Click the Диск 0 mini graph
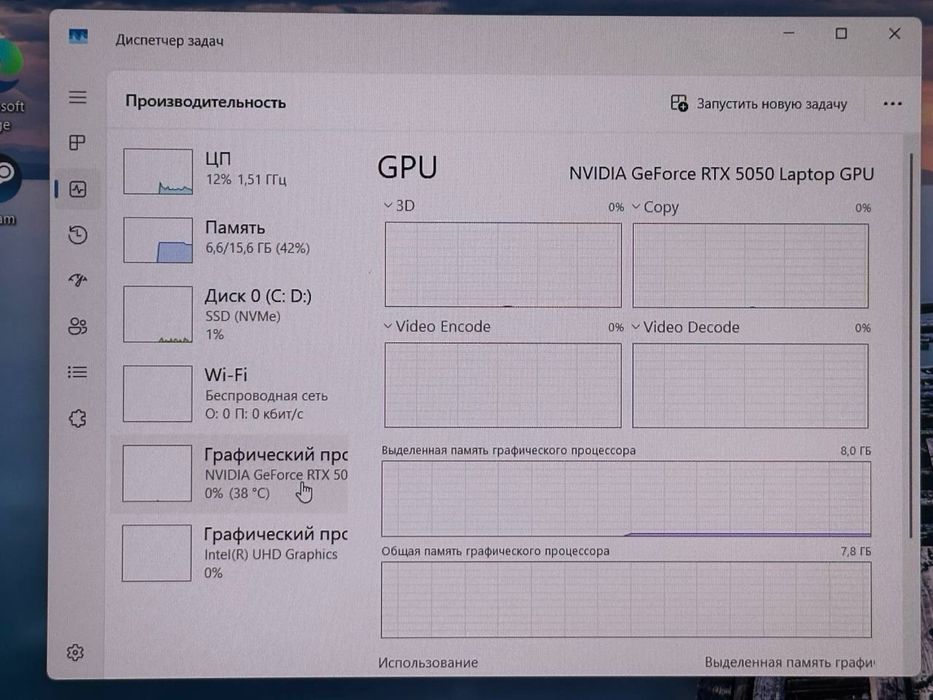This screenshot has width=933, height=700. (158, 314)
